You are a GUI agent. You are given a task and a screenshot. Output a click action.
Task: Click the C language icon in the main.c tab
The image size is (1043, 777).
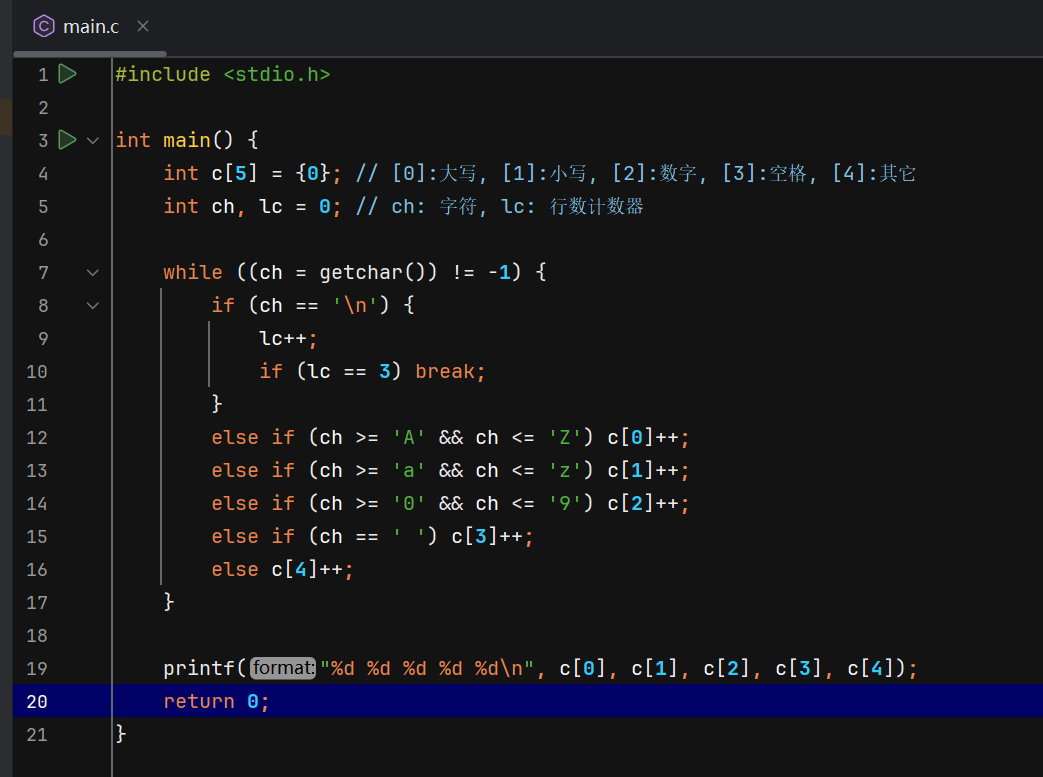42,25
